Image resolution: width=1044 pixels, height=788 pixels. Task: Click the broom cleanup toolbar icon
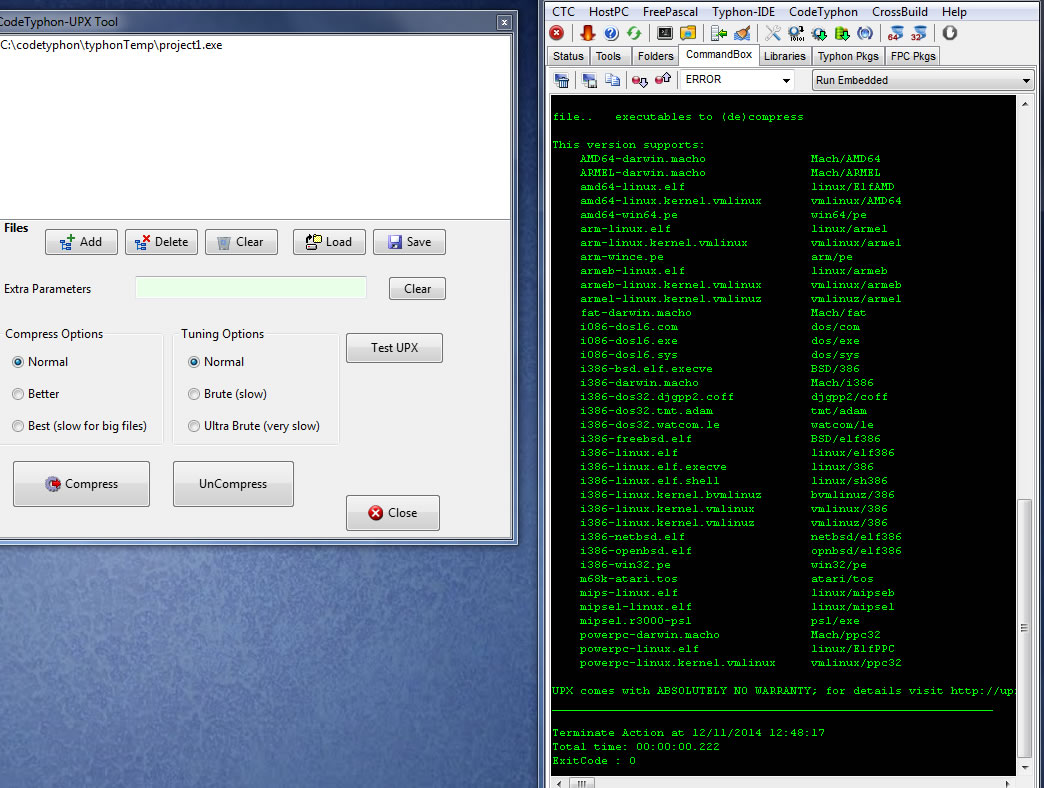coord(742,33)
